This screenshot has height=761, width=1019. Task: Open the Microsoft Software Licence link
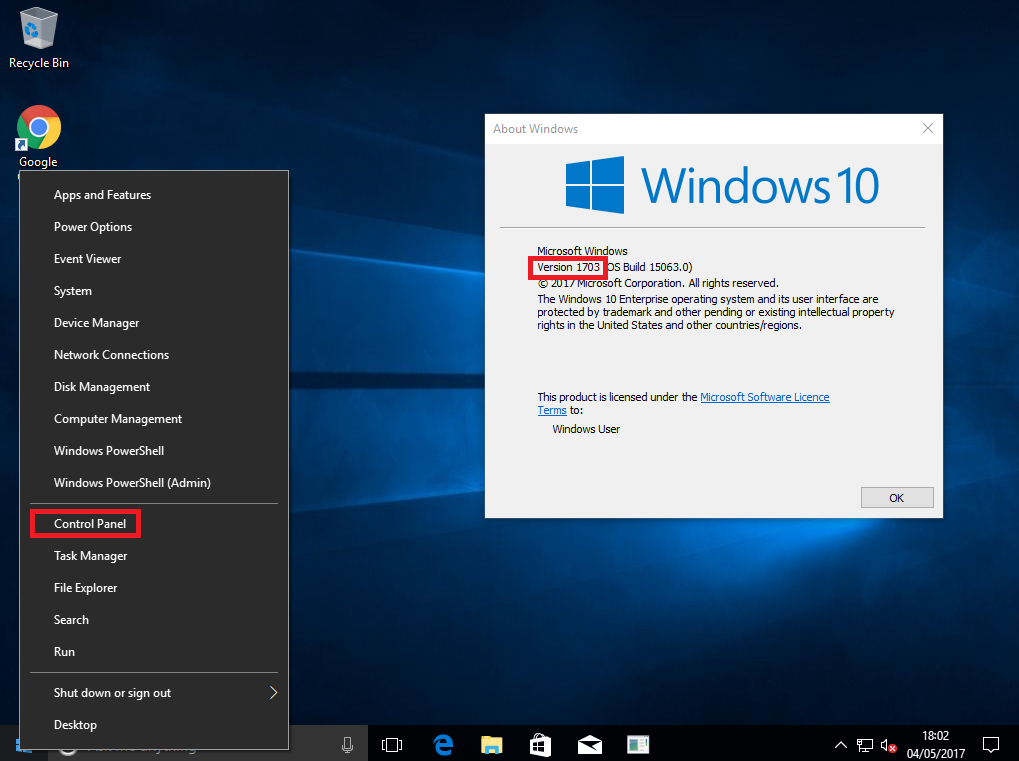[x=764, y=397]
